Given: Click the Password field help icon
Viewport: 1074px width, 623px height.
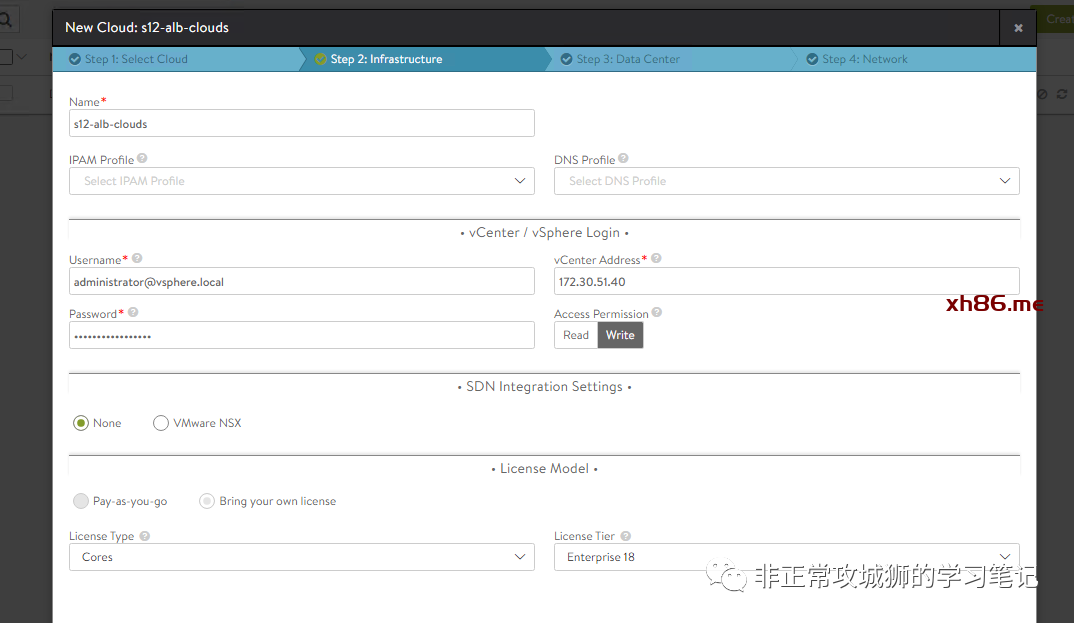Looking at the screenshot, I should (x=133, y=312).
